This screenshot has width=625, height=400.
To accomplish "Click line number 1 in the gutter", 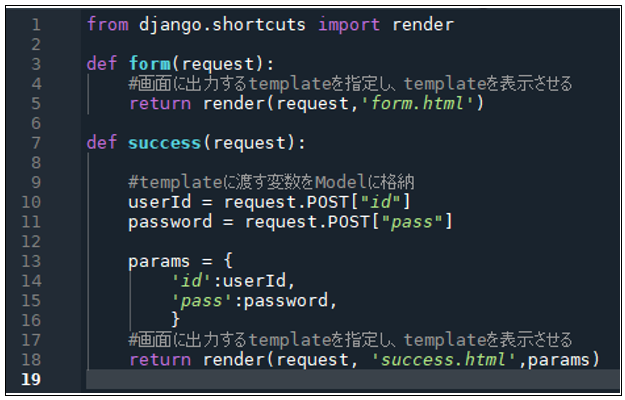I will coord(36,24).
